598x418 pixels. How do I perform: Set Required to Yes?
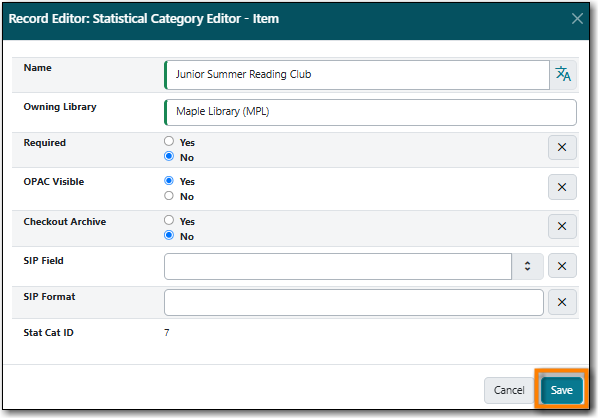[169, 141]
